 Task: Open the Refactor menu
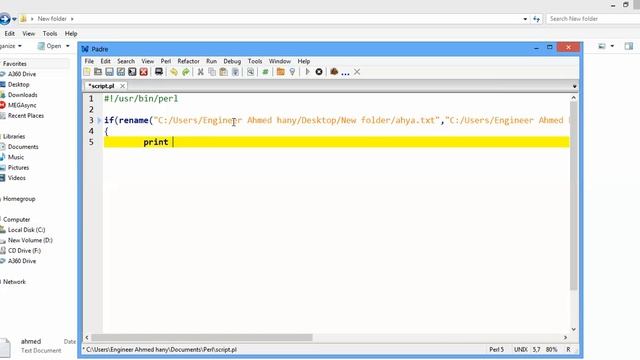(188, 61)
